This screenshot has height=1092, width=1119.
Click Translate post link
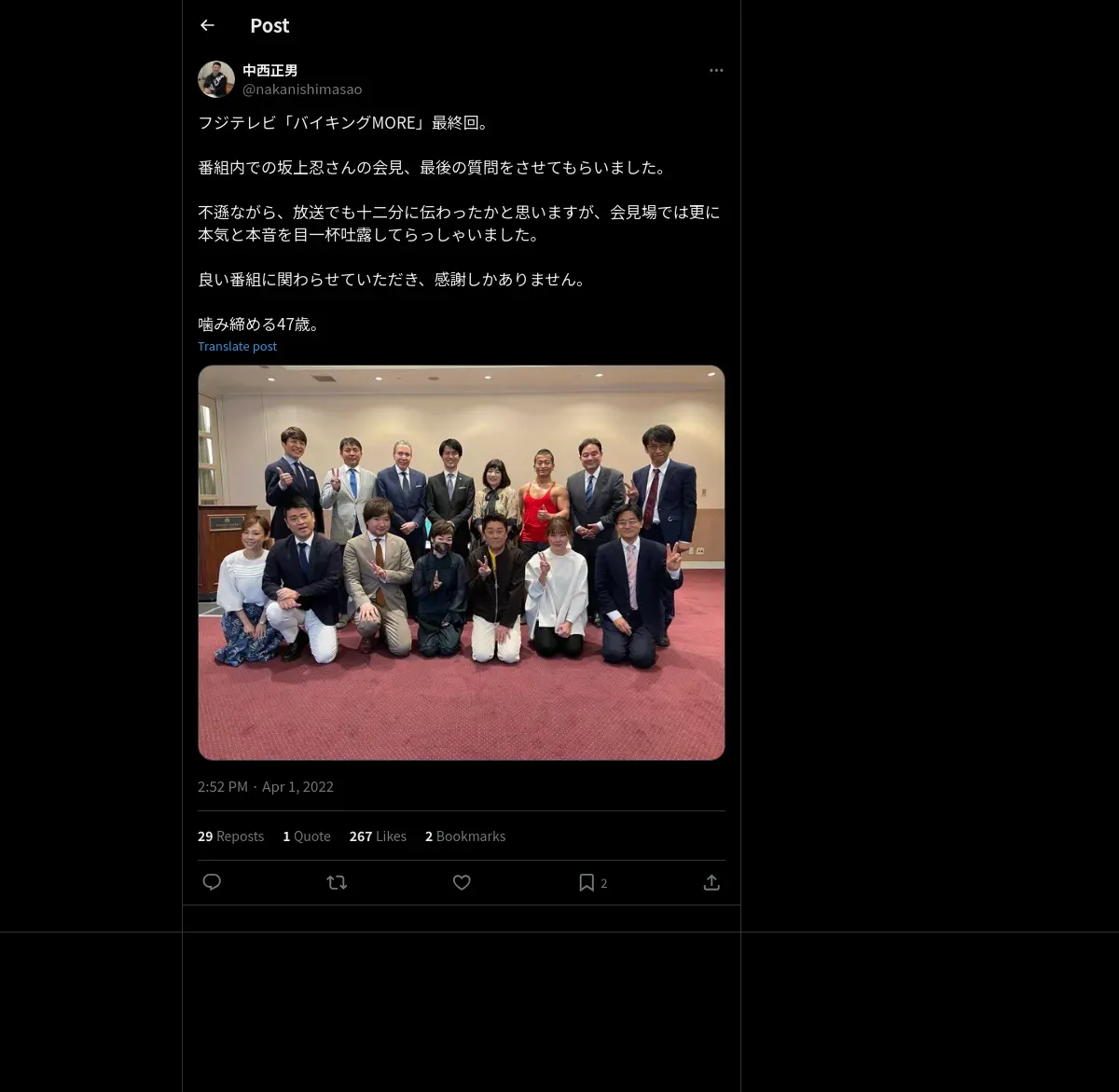click(x=237, y=346)
